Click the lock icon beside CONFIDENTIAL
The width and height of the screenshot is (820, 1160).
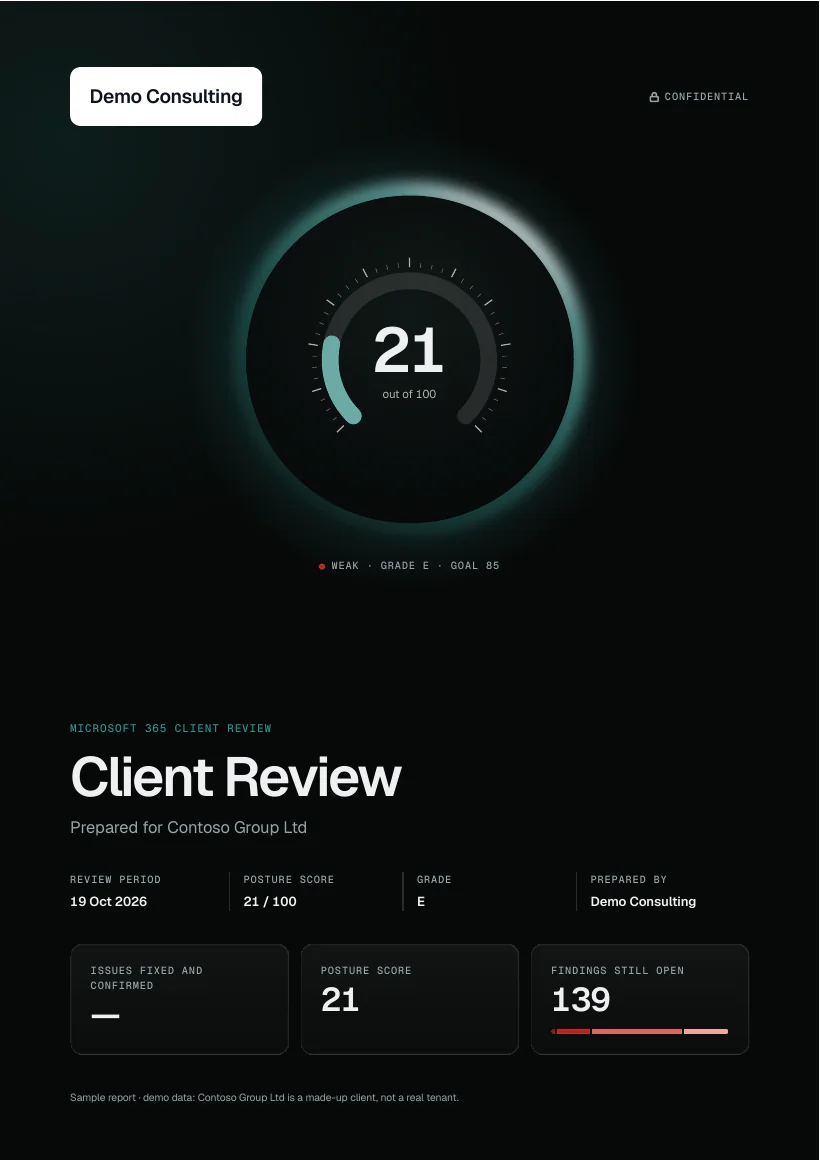pyautogui.click(x=654, y=97)
